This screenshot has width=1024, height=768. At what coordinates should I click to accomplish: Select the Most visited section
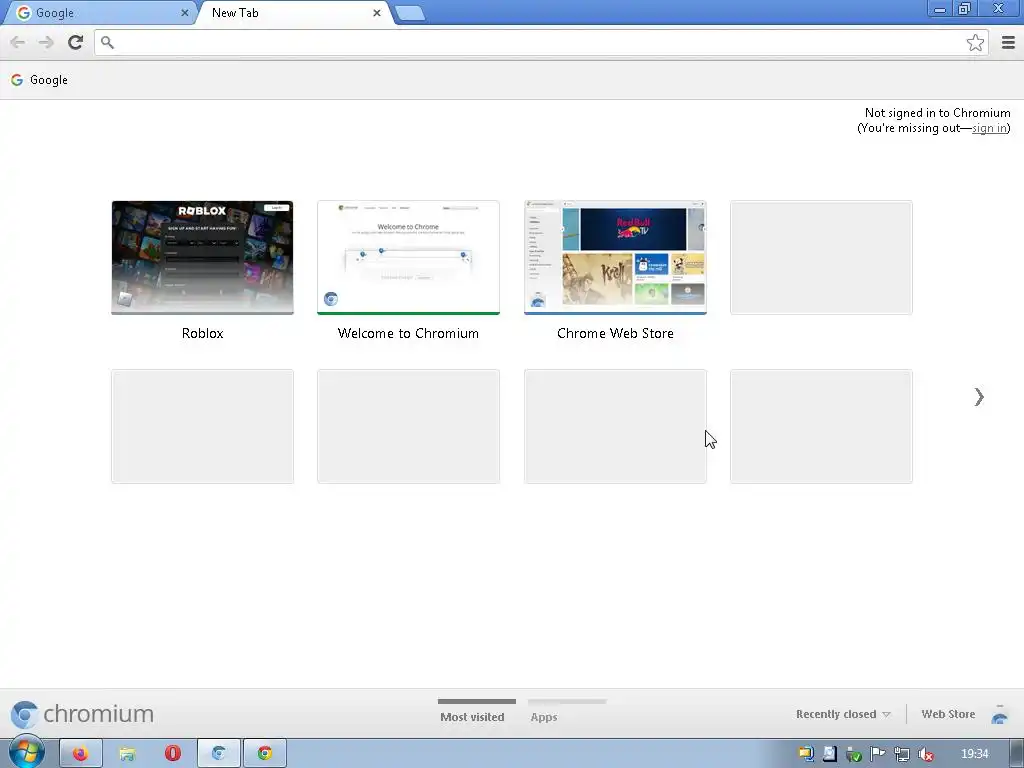point(472,716)
